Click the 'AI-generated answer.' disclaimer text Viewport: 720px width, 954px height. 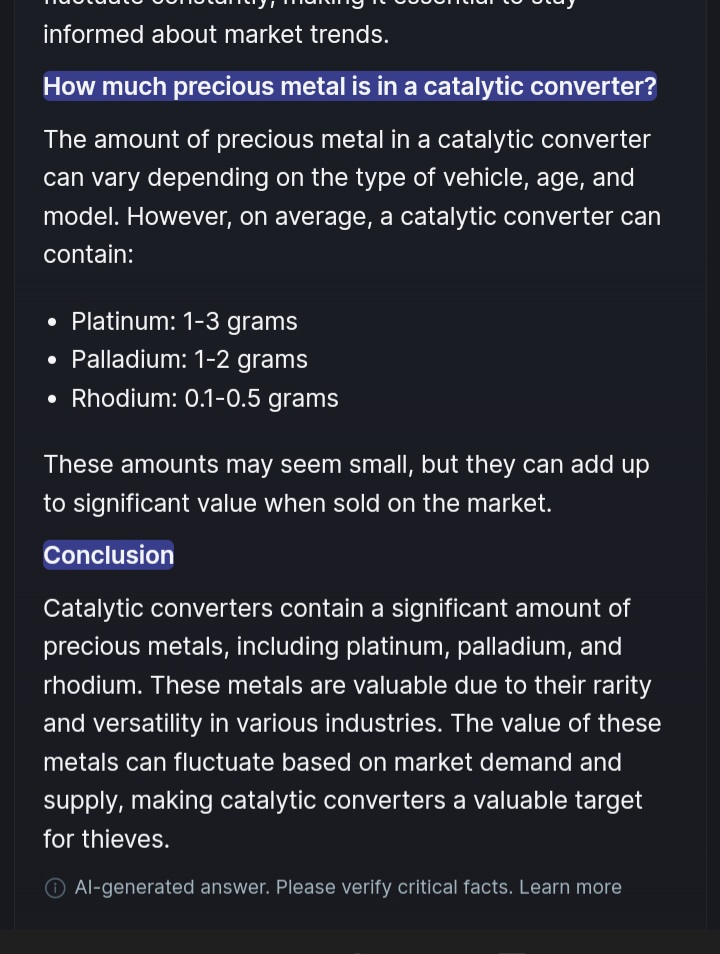pos(172,887)
